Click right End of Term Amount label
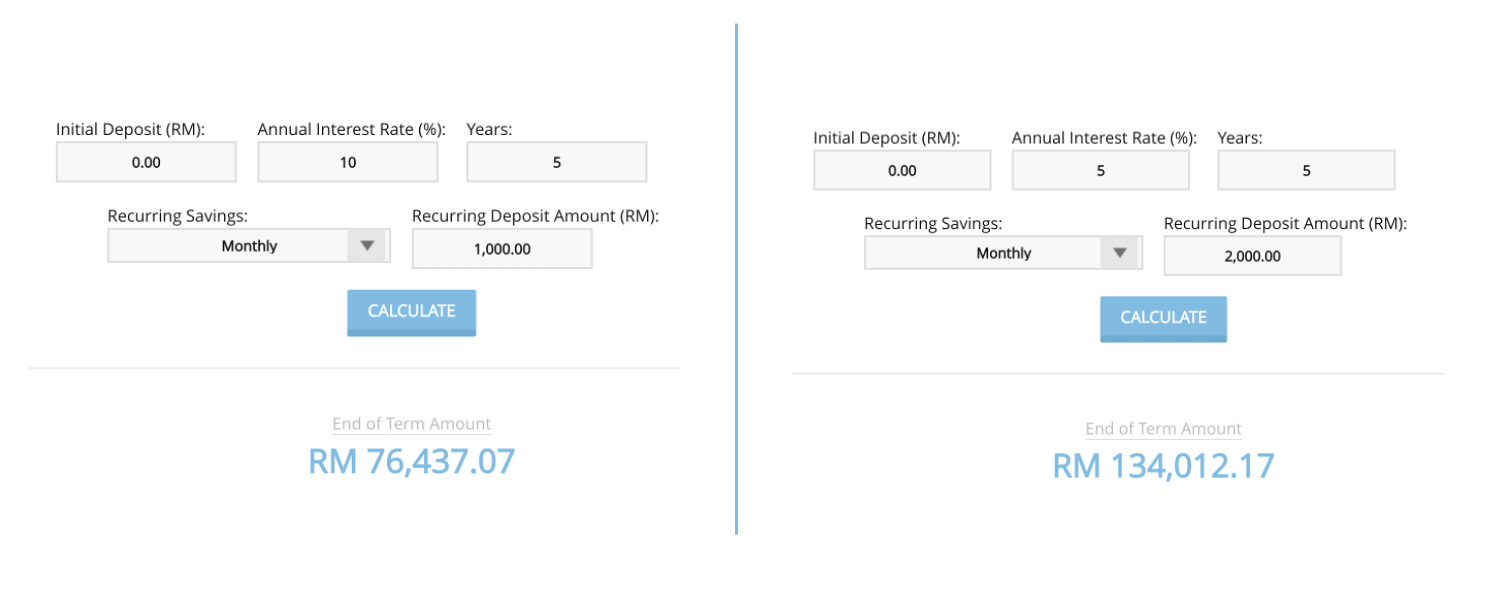This screenshot has height=590, width=1494. [x=1164, y=429]
